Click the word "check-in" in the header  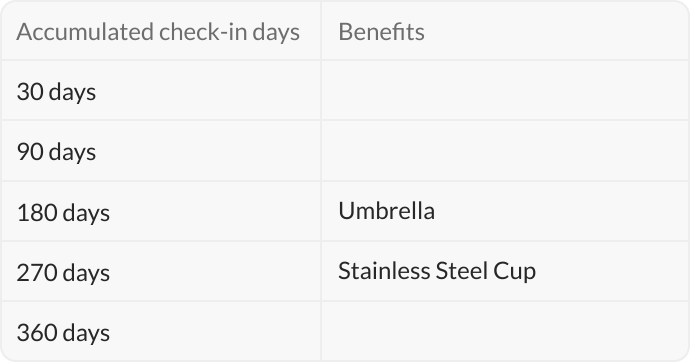(203, 32)
